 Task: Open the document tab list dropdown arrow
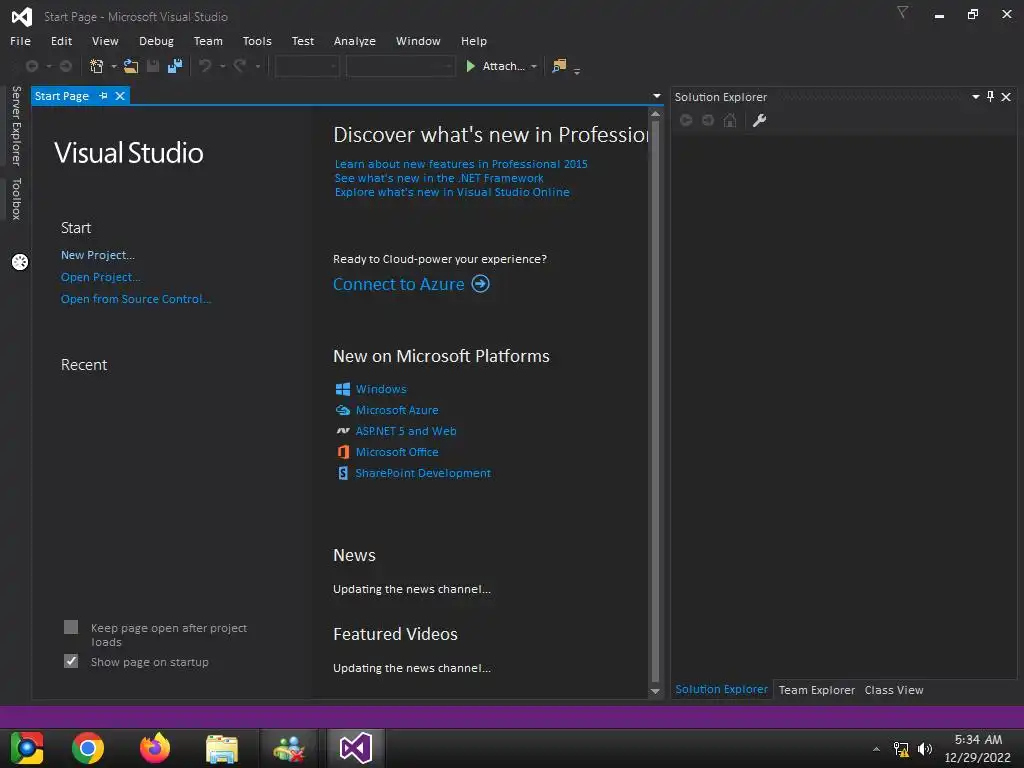(x=657, y=96)
